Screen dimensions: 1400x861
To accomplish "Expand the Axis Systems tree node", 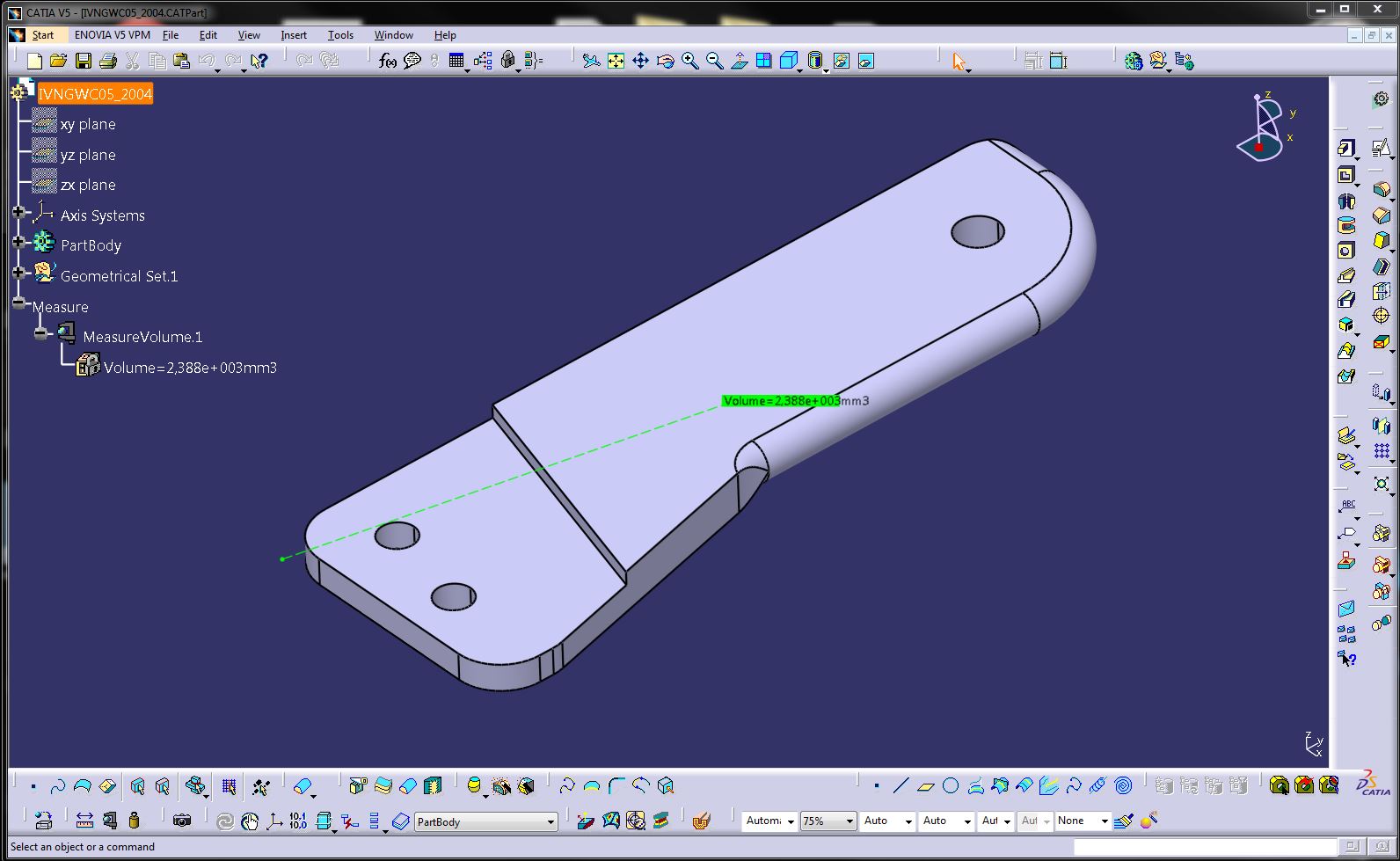I will tap(18, 213).
